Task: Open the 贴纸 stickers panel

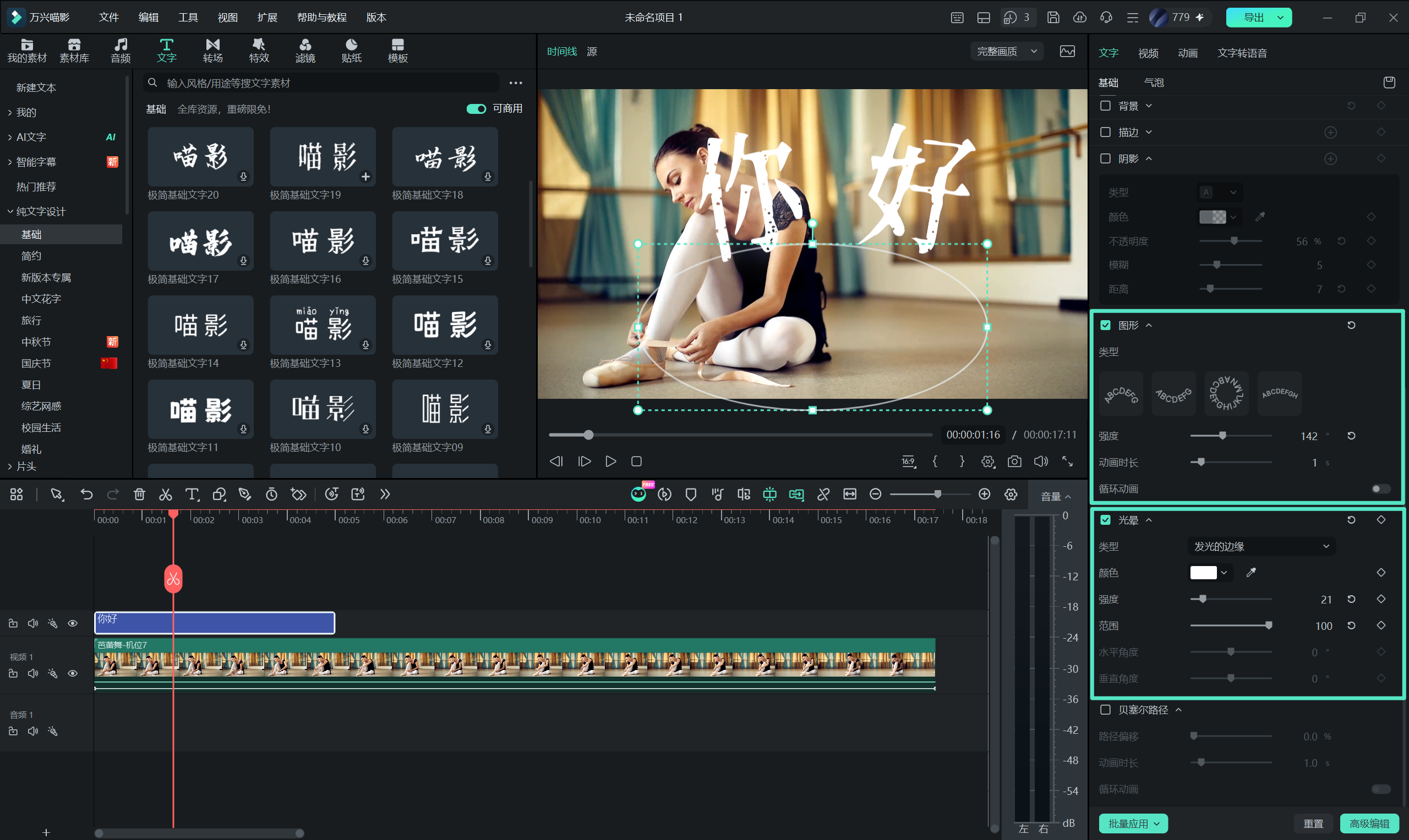Action: [x=351, y=51]
